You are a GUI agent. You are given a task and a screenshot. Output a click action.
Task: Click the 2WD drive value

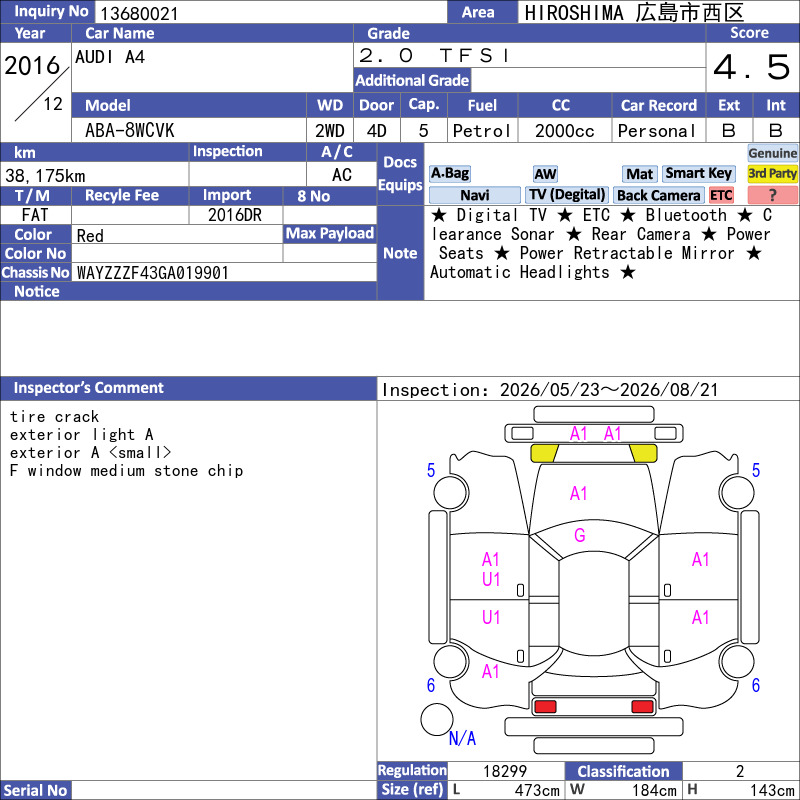[x=330, y=131]
